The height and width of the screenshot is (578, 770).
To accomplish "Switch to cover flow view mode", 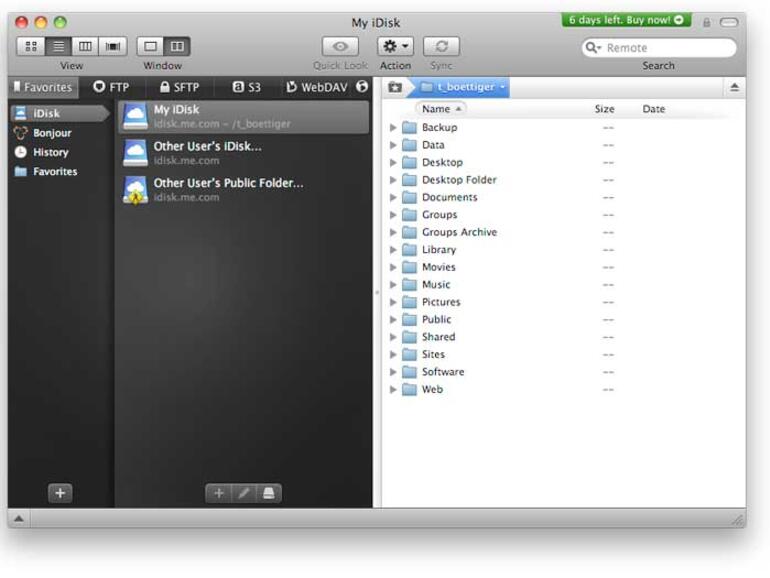I will pos(113,46).
